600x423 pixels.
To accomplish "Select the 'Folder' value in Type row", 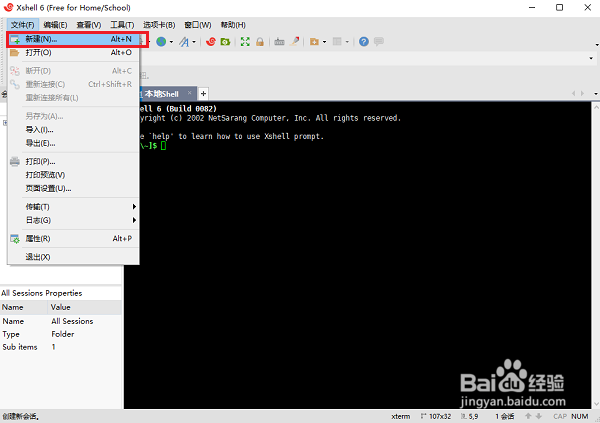I will [63, 334].
